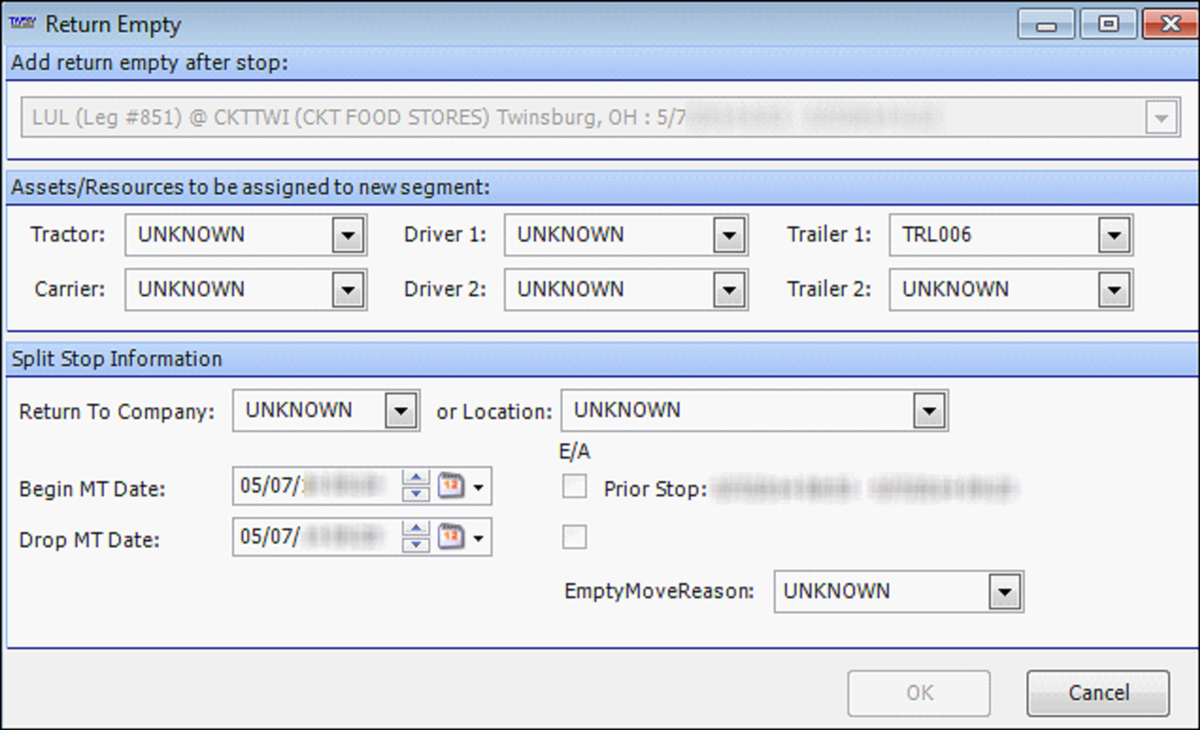
Task: Open the Trailer 1 dropdown arrow
Action: coord(1112,236)
